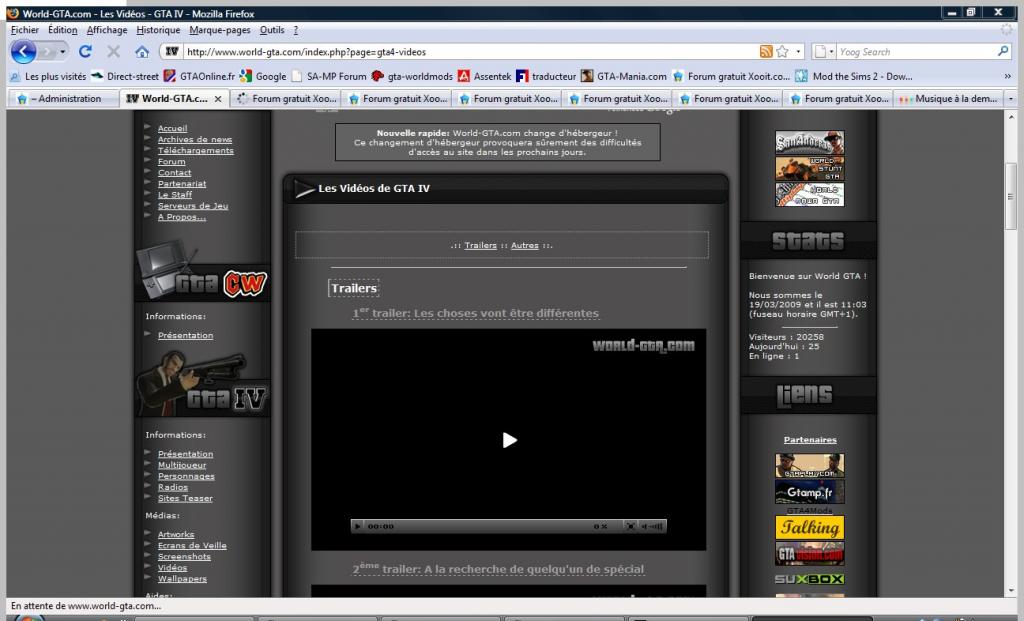Image resolution: width=1024 pixels, height=621 pixels.
Task: Click the San Andreas banner in the right sidebar
Action: (x=810, y=142)
